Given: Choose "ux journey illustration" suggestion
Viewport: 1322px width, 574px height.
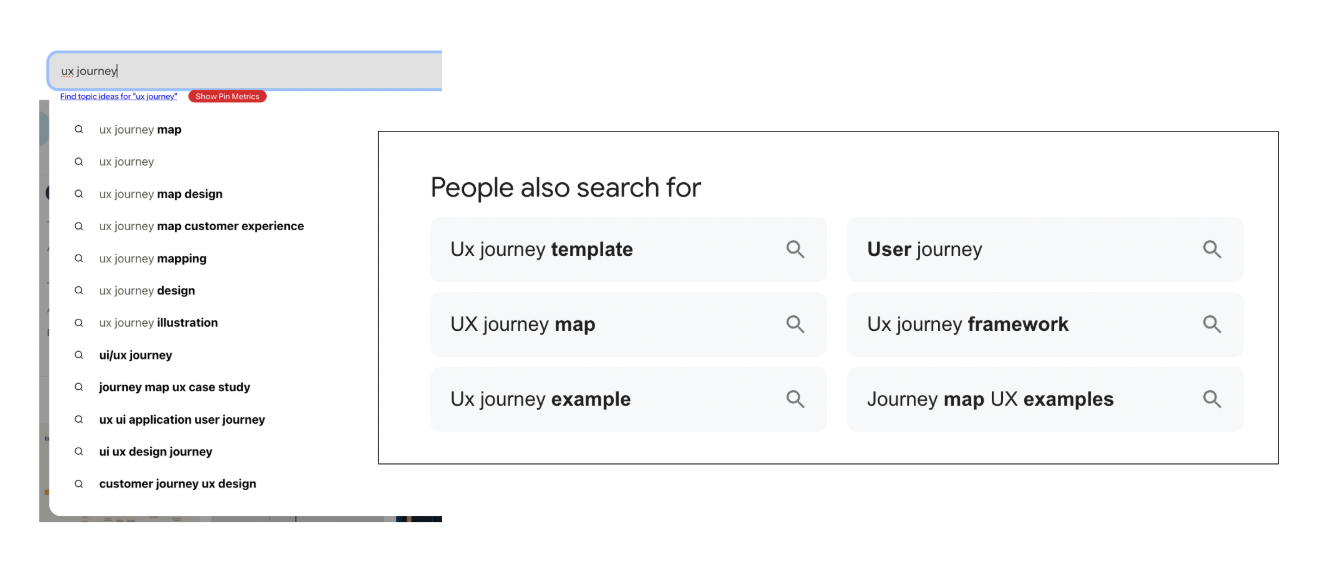Looking at the screenshot, I should (158, 323).
